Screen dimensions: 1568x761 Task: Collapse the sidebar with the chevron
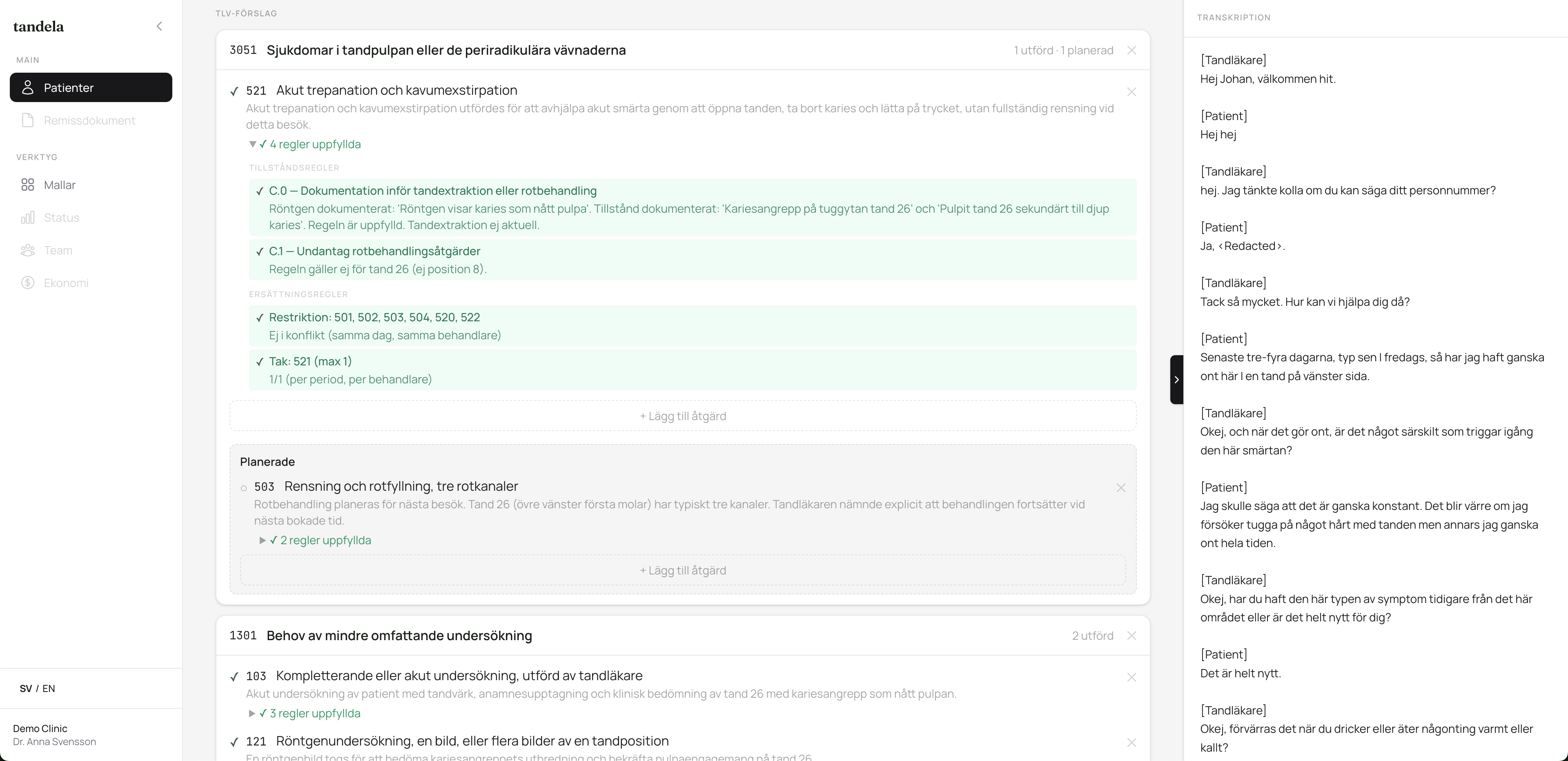(160, 26)
